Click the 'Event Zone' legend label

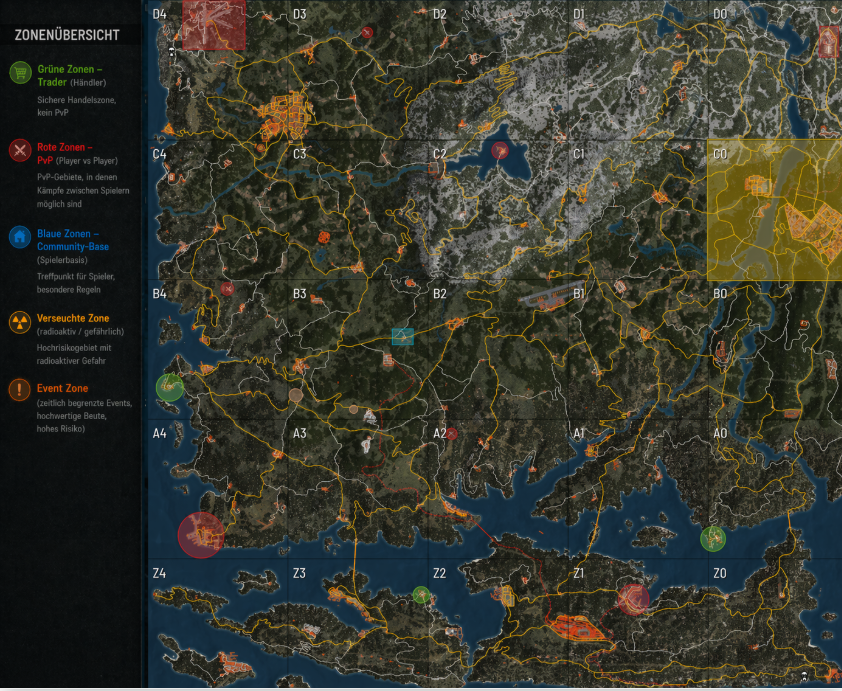(x=62, y=388)
